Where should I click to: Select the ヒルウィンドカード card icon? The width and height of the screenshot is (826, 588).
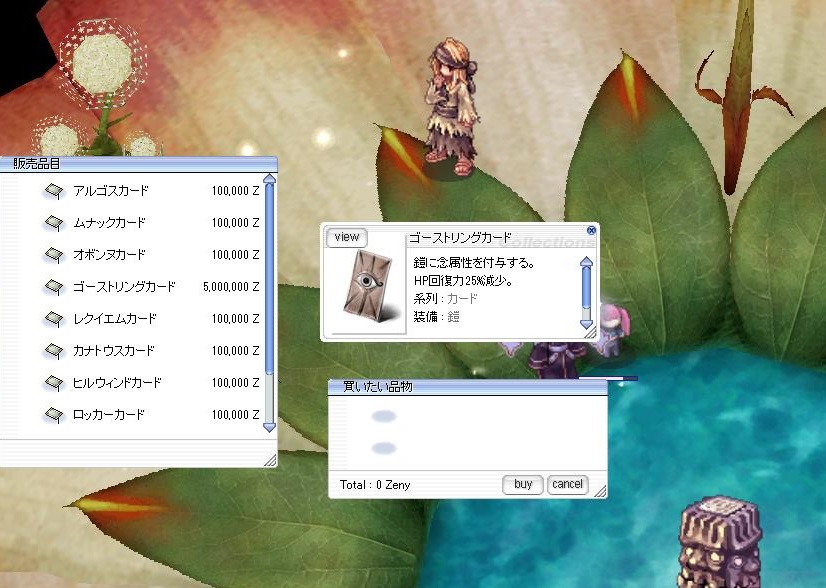pyautogui.click(x=53, y=383)
